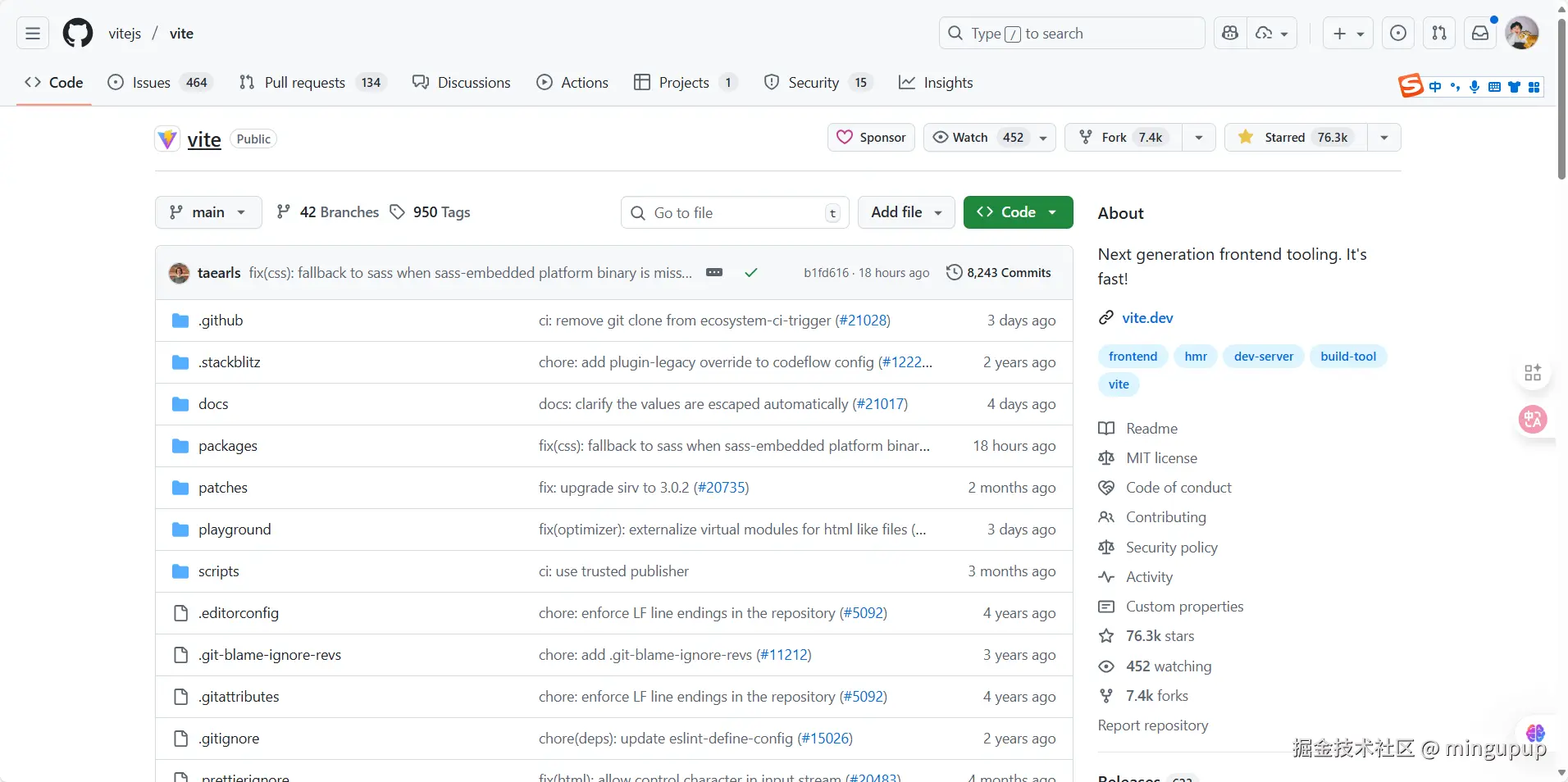Expand the star lists dropdown arrow
This screenshot has width=1568, height=782.
pyautogui.click(x=1384, y=138)
